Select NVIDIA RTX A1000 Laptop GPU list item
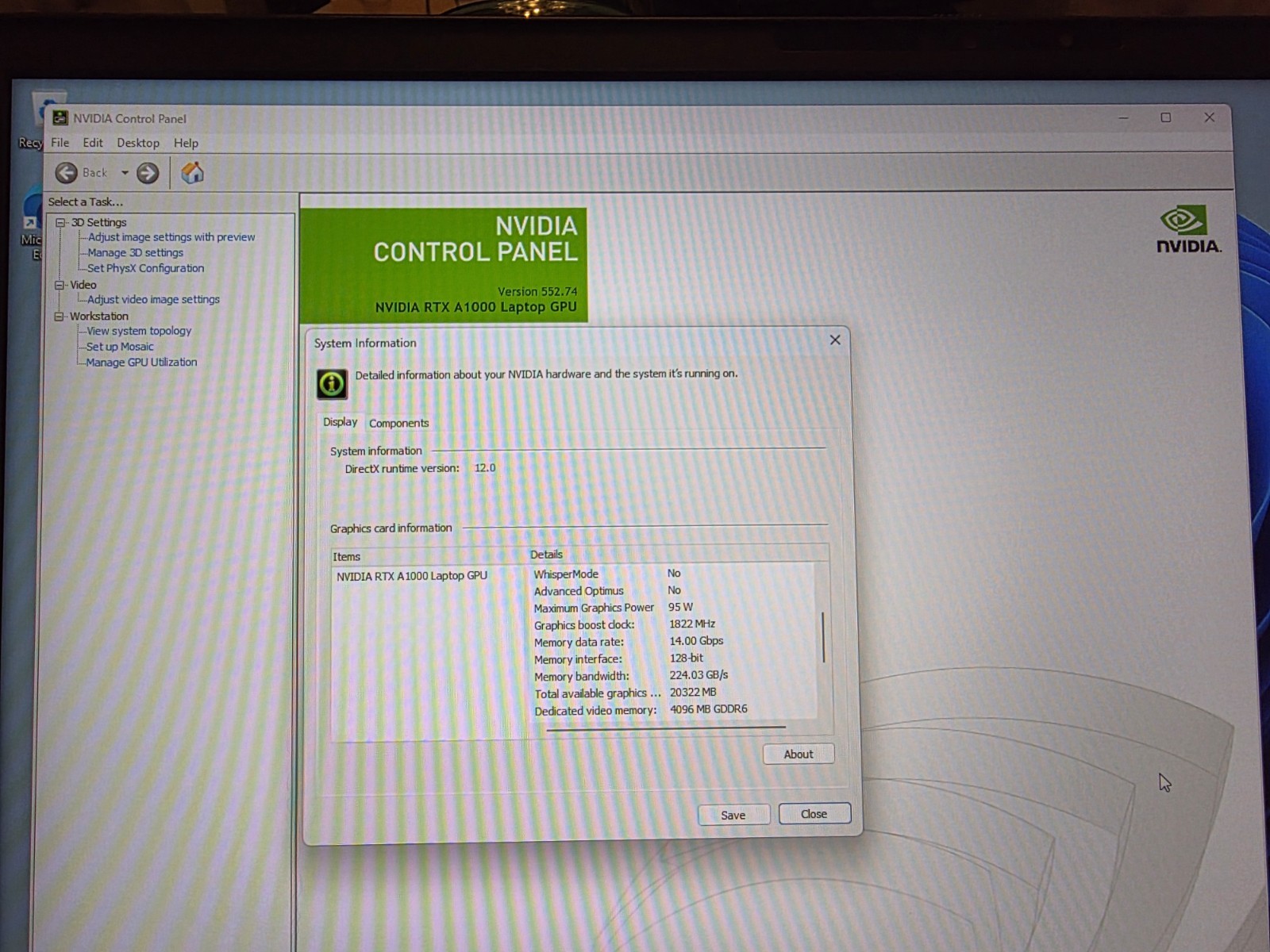Image resolution: width=1270 pixels, height=952 pixels. coord(411,576)
